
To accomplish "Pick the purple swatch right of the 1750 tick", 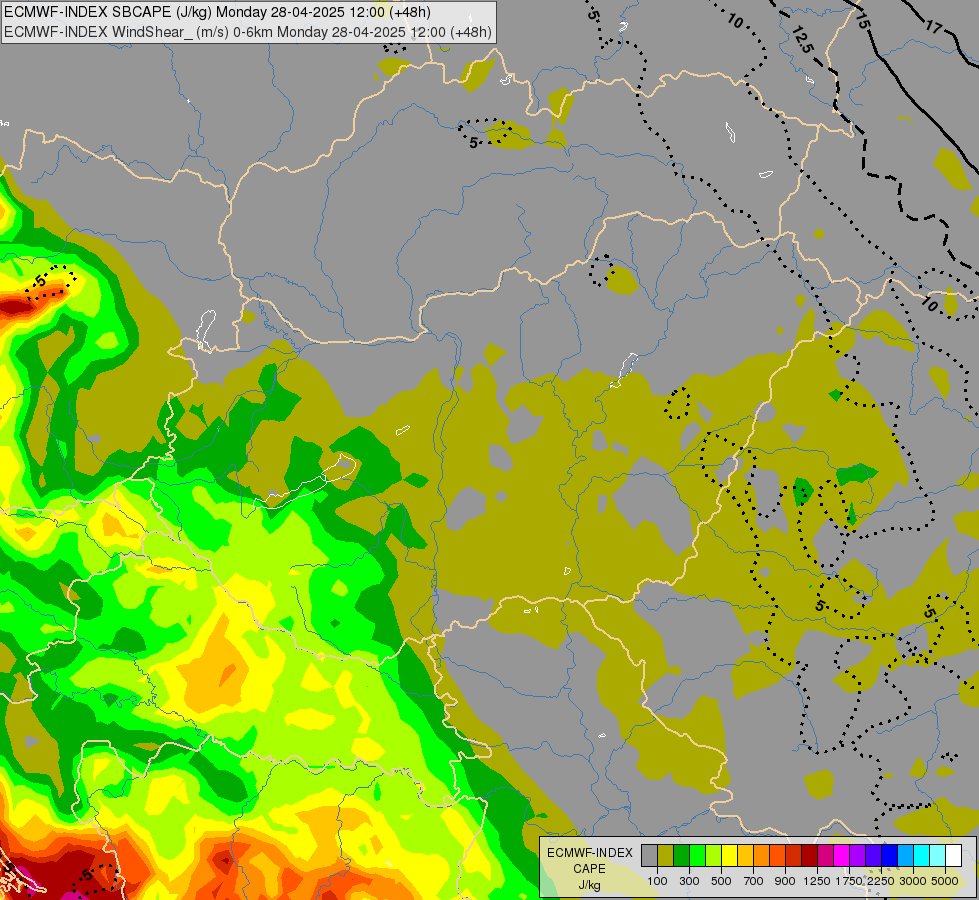I will point(858,855).
